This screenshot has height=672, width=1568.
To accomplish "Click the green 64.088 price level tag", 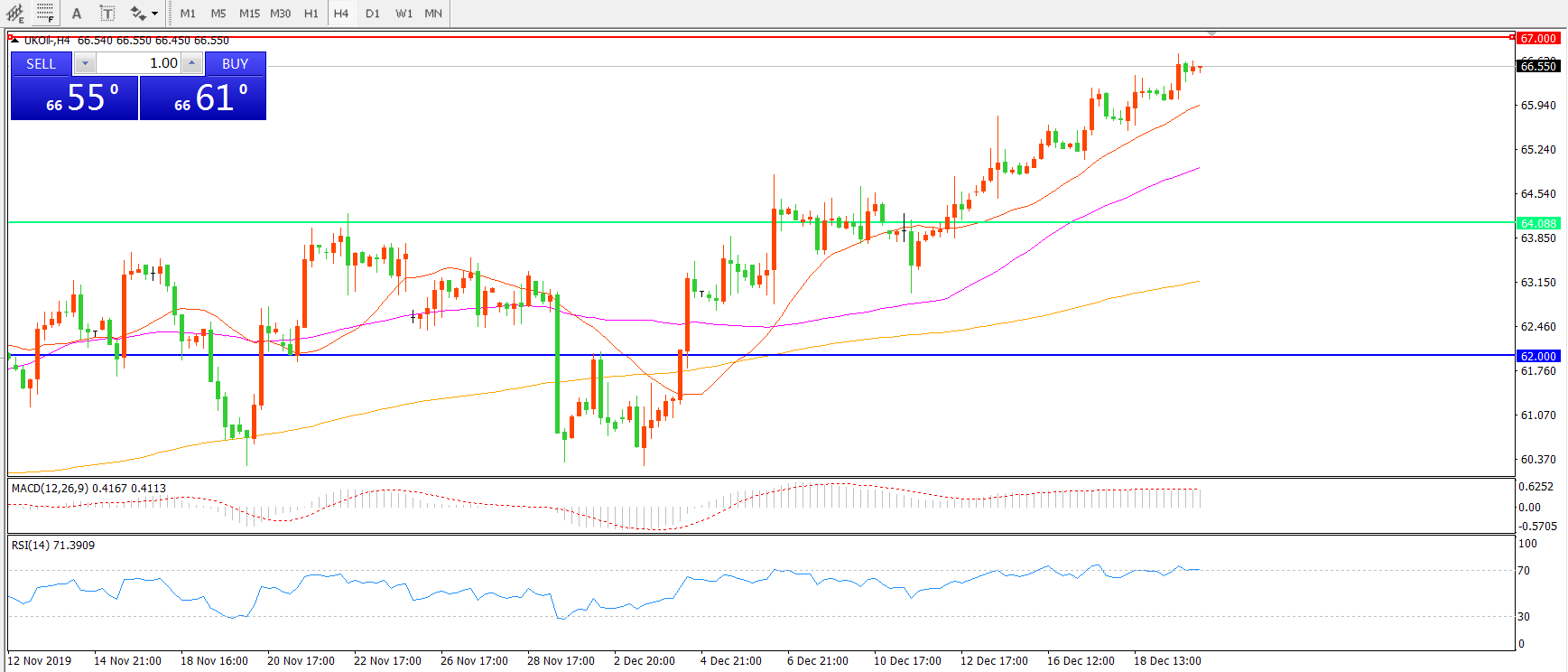I will 1537,223.
